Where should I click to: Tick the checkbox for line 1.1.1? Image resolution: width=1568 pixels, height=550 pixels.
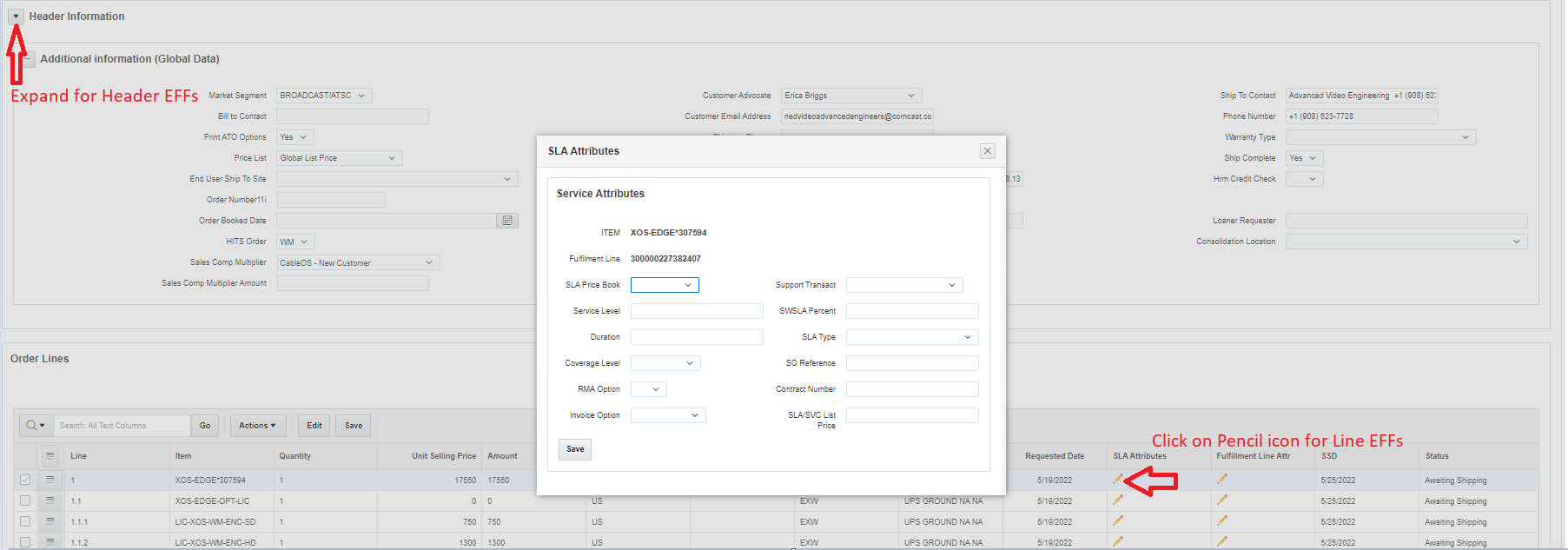pyautogui.click(x=25, y=521)
